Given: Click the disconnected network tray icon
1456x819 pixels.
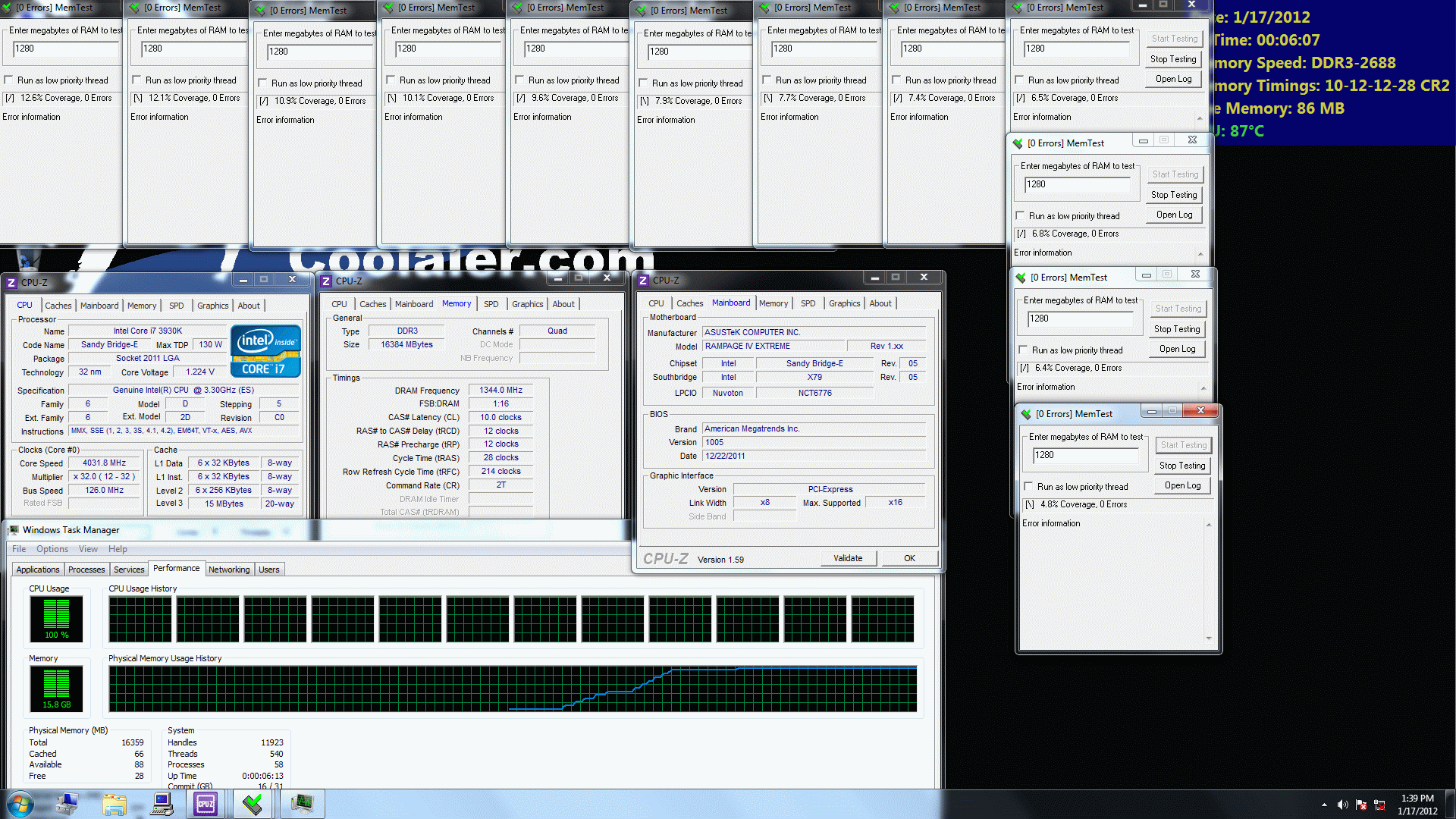Looking at the screenshot, I should pos(1379,805).
